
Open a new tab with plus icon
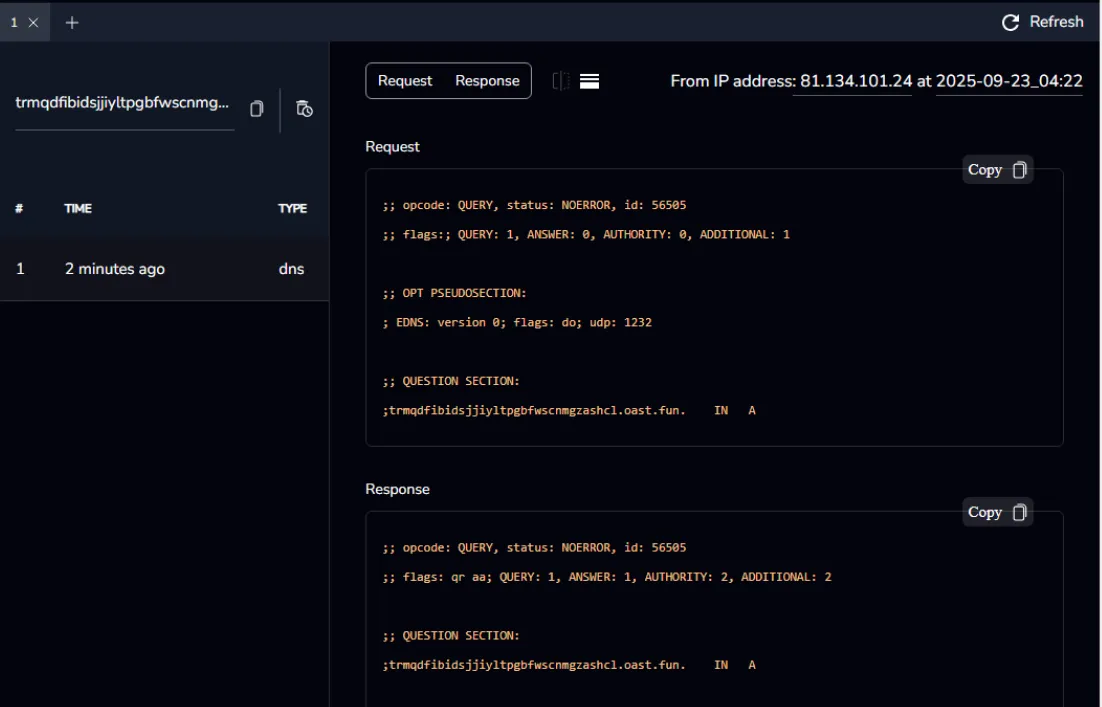pos(72,22)
